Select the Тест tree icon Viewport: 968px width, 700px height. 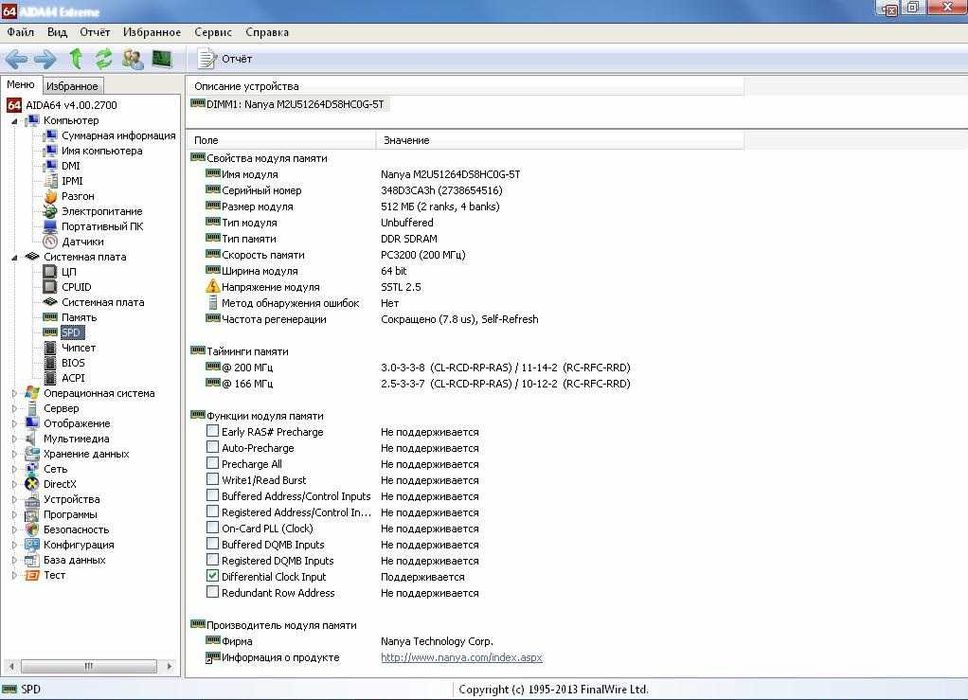32,575
